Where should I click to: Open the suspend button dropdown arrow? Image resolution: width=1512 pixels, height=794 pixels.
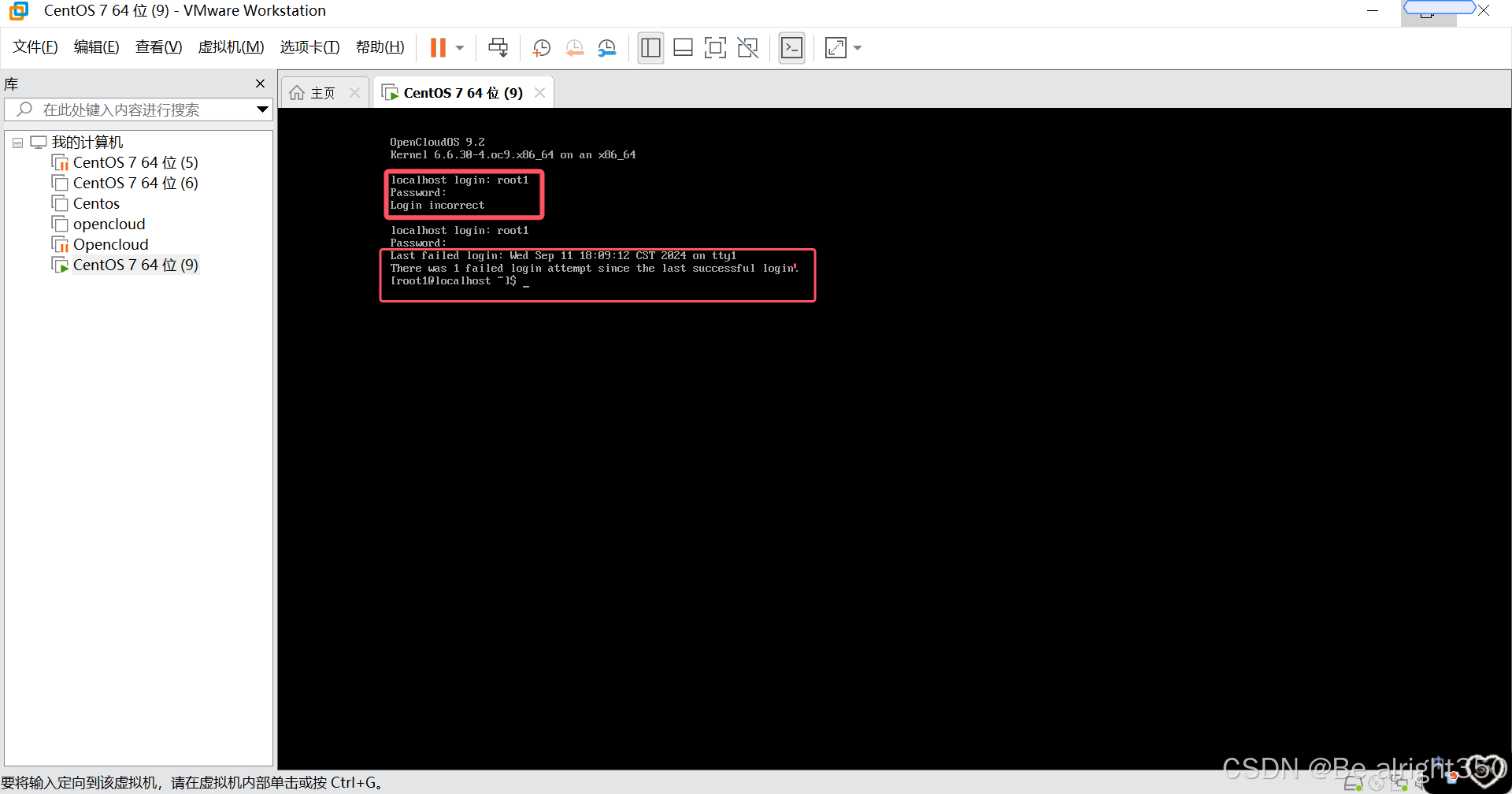459,47
